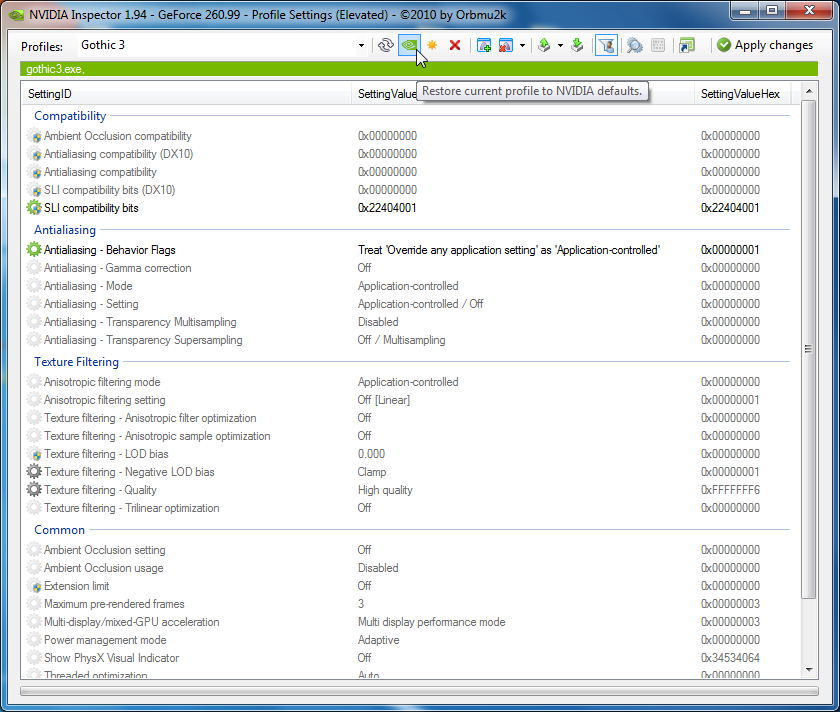Click the magnifier gear scan icon
This screenshot has width=840, height=712.
(634, 45)
